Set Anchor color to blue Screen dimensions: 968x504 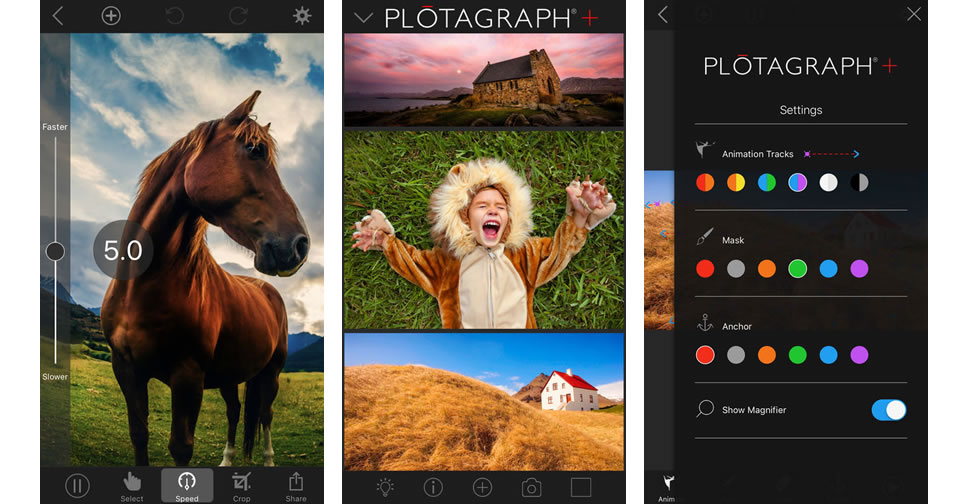tap(828, 355)
